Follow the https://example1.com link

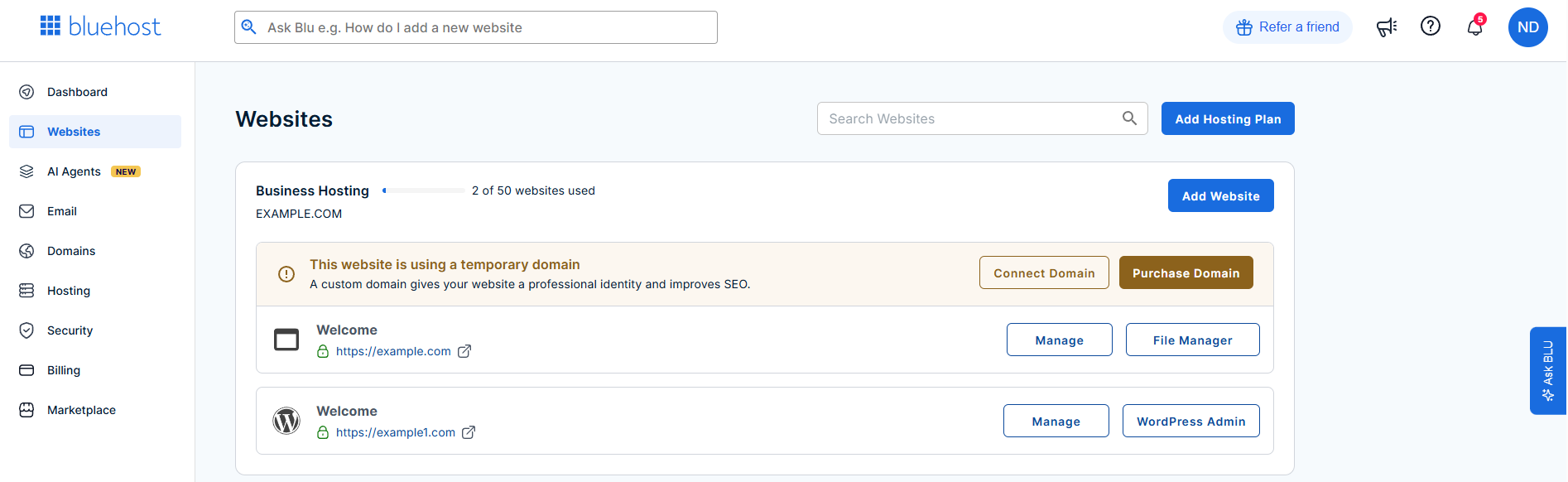[x=396, y=432]
